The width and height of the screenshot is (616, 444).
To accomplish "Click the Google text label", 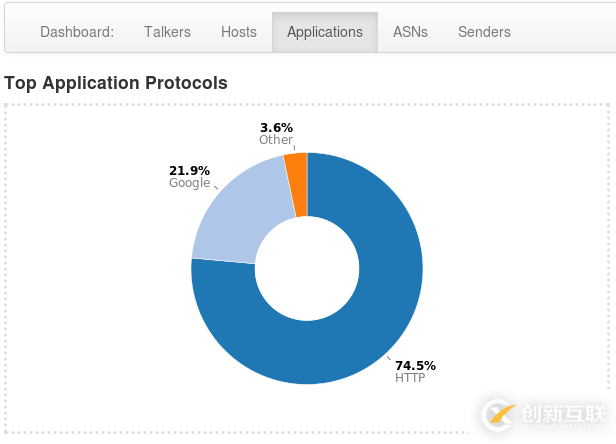I will tap(189, 183).
